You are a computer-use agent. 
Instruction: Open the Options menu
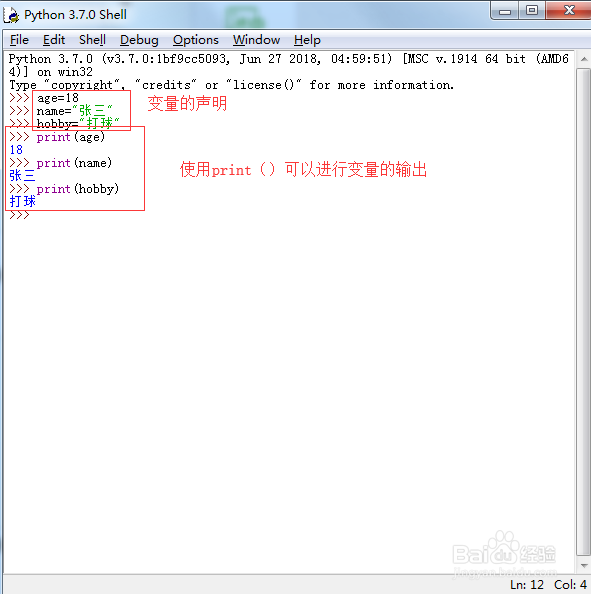(x=196, y=40)
